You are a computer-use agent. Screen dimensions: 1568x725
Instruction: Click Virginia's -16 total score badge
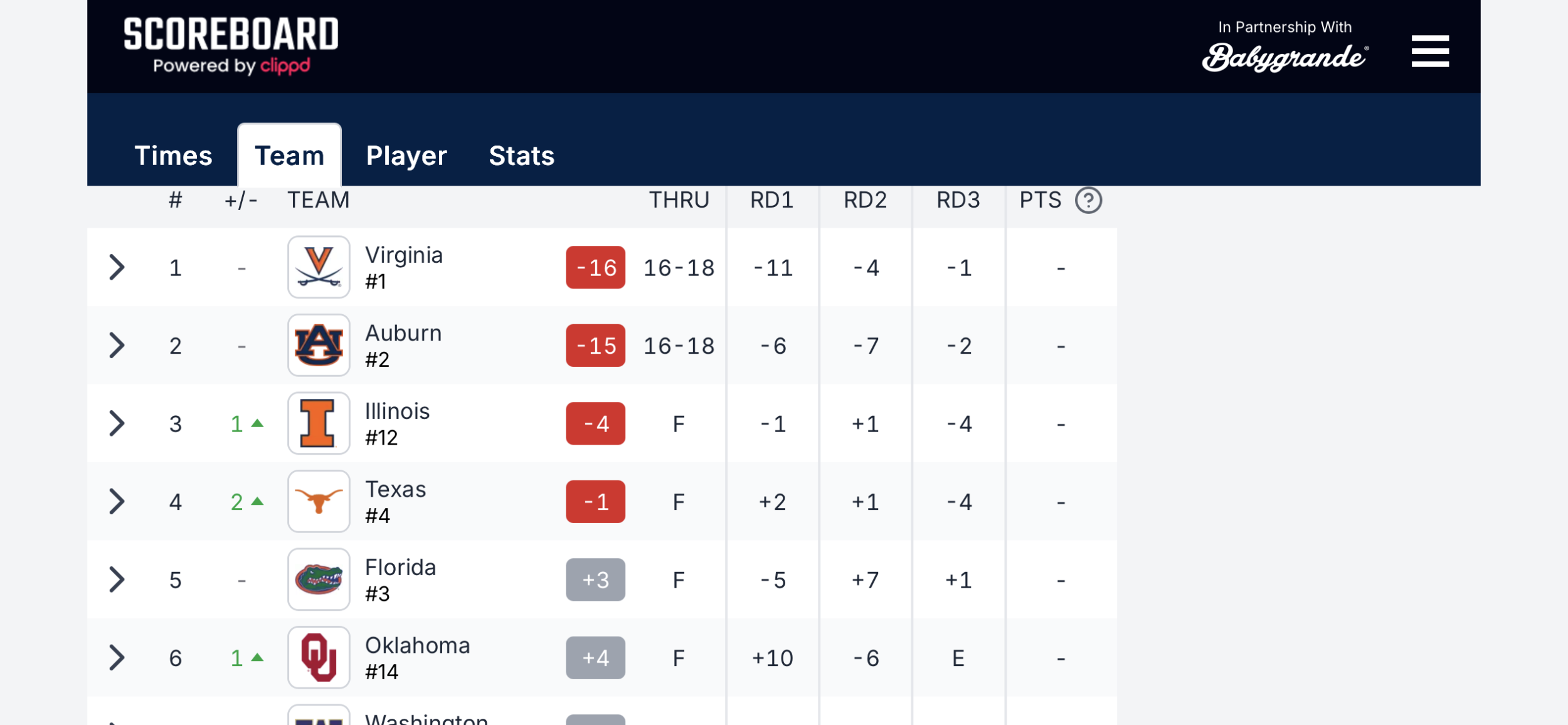[x=595, y=267]
